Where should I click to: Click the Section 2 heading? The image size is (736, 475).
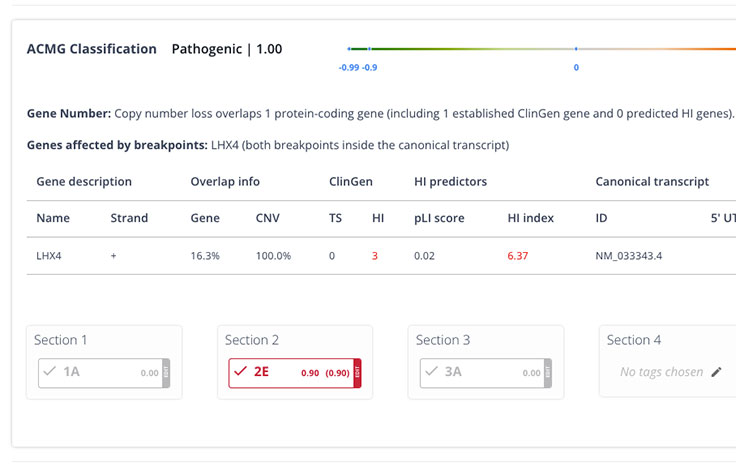click(x=252, y=340)
